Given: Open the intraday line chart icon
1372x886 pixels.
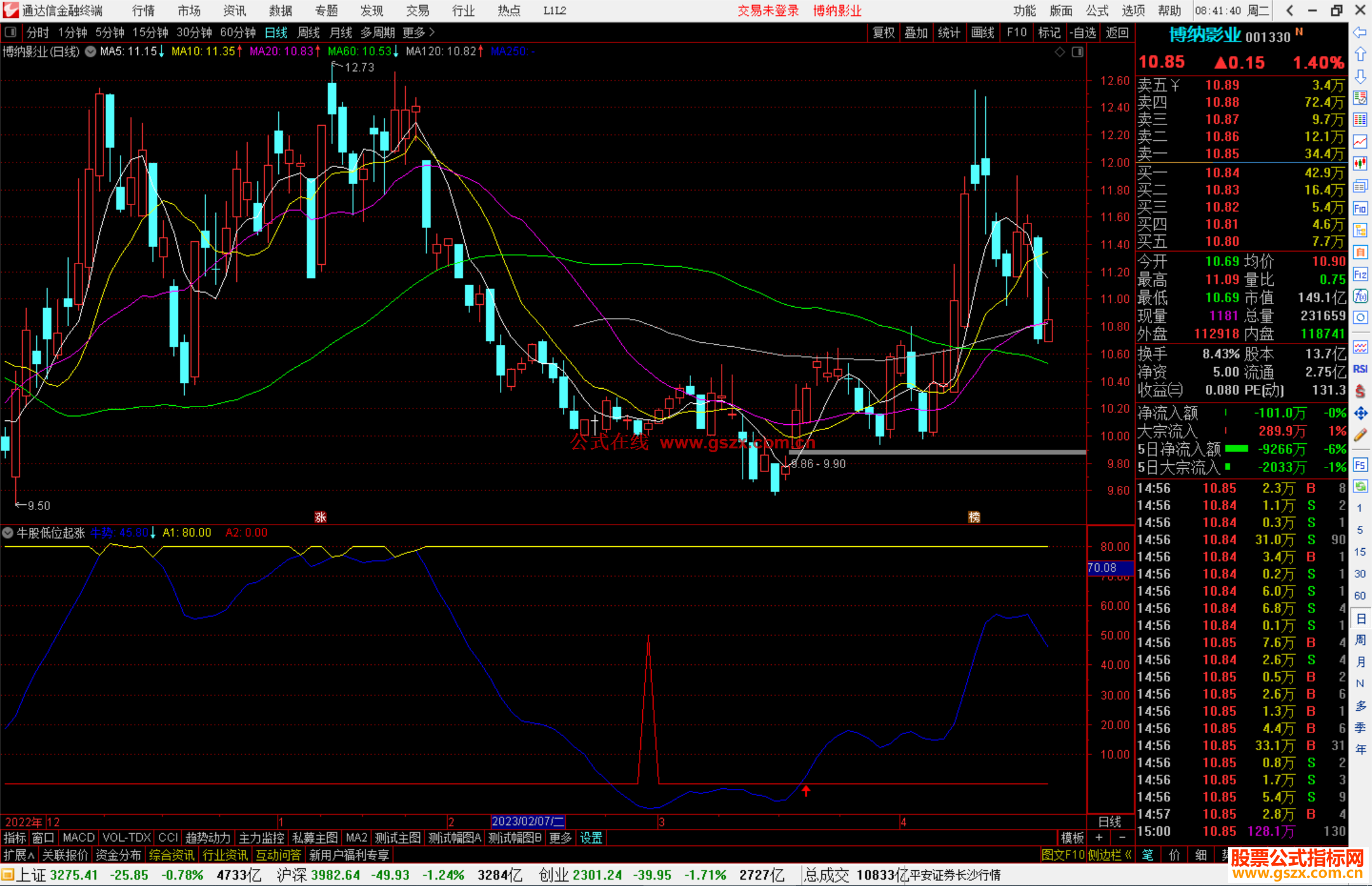Looking at the screenshot, I should coord(1360,142).
